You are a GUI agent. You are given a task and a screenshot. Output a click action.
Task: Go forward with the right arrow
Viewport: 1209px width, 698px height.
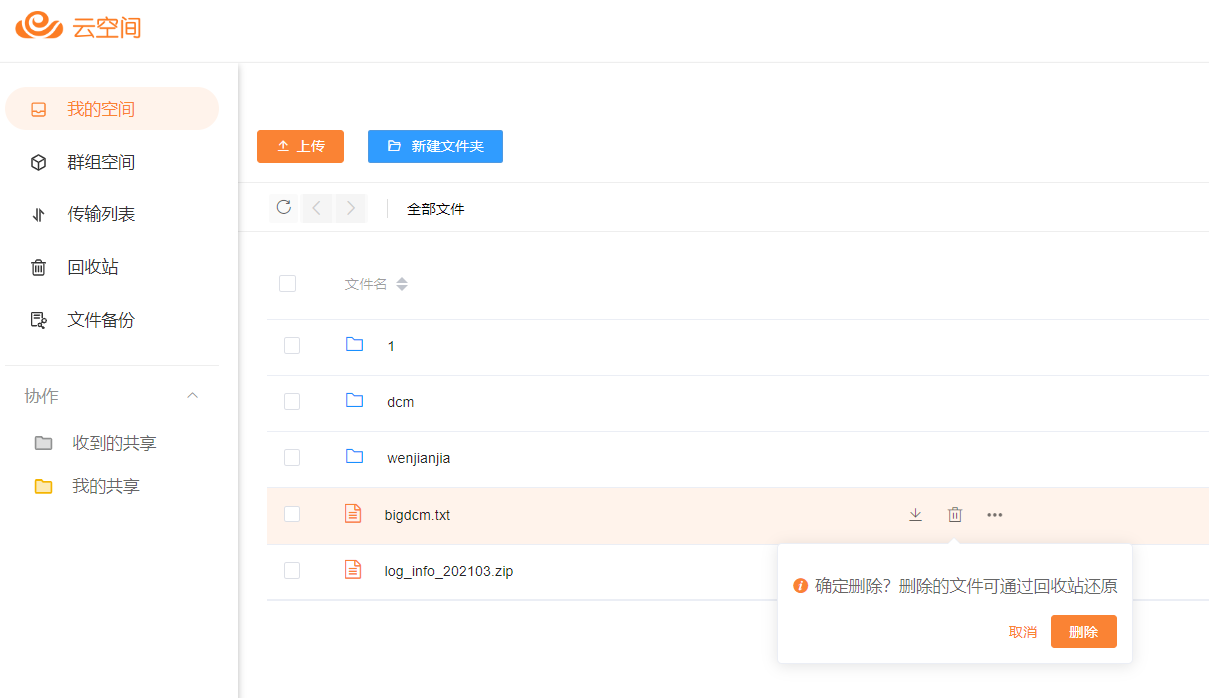pyautogui.click(x=351, y=208)
